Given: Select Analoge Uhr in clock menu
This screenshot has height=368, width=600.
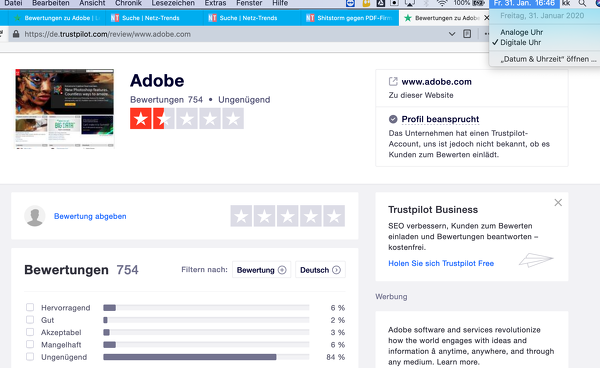Looking at the screenshot, I should point(521,32).
